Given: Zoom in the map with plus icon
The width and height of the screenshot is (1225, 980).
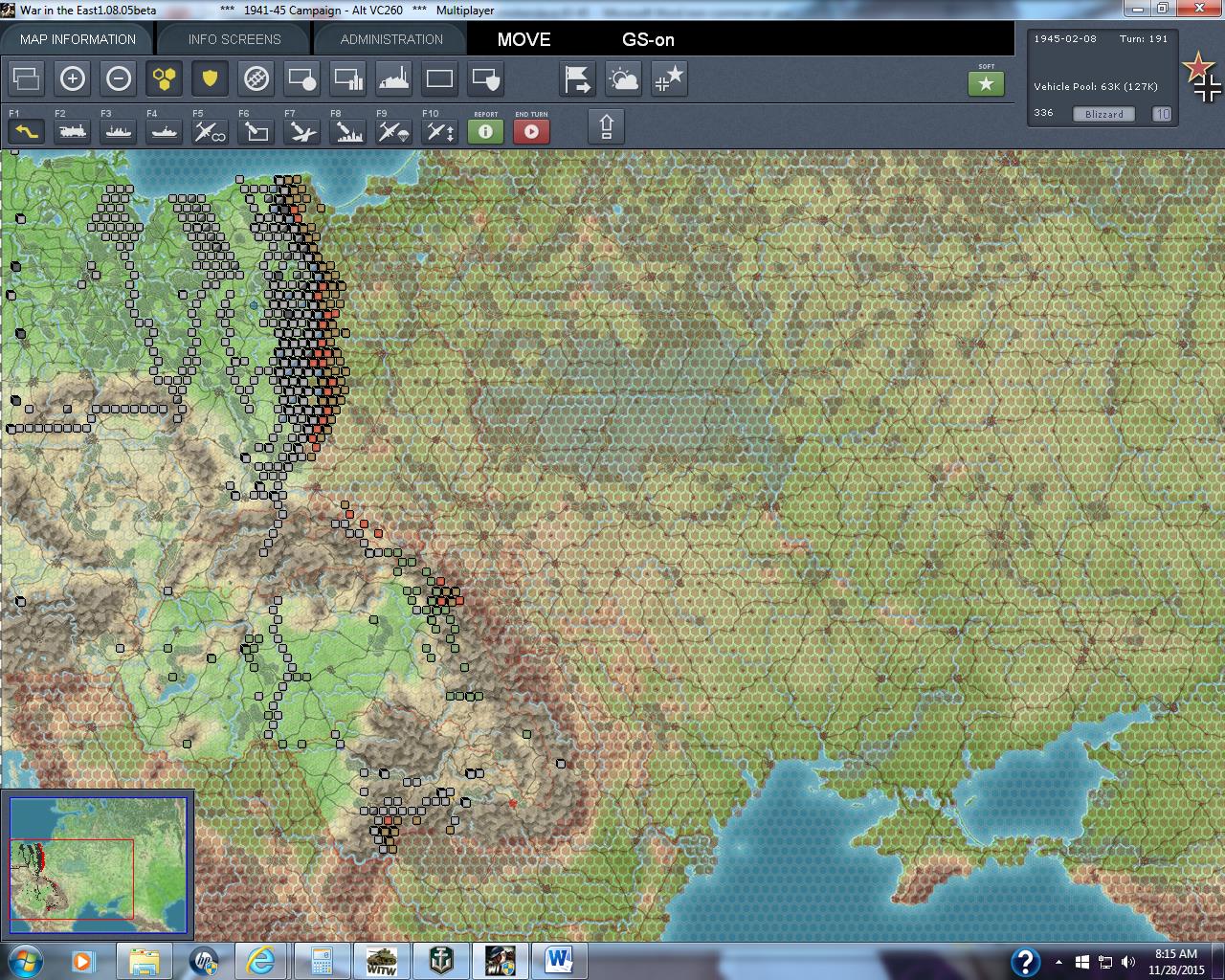Looking at the screenshot, I should click(x=73, y=78).
